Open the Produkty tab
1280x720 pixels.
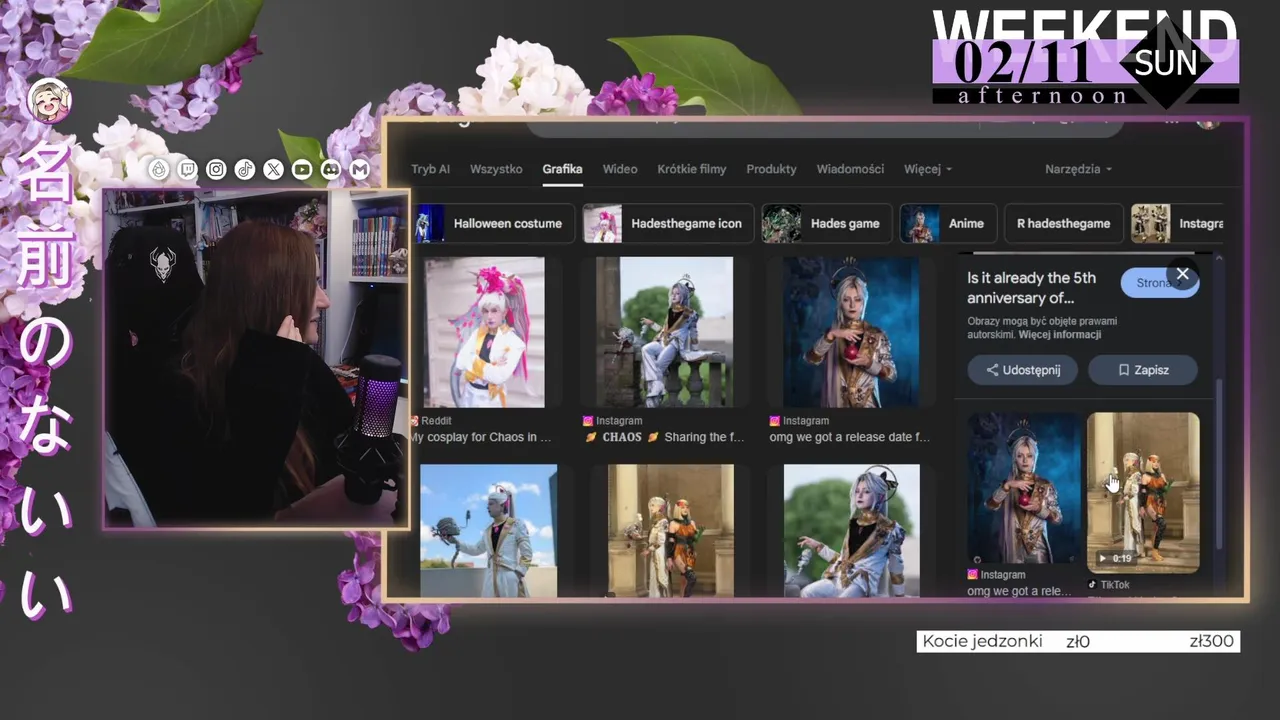coord(771,169)
